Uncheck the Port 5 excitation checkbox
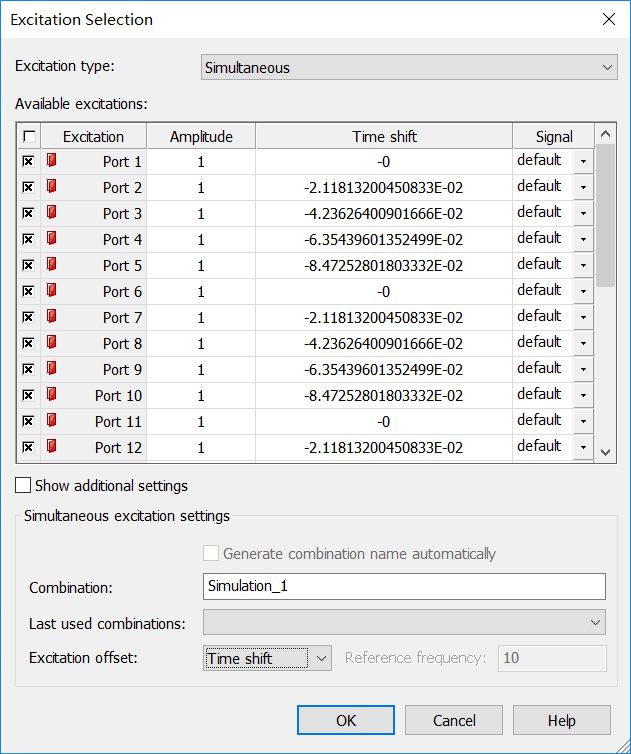631x754 pixels. (28, 265)
